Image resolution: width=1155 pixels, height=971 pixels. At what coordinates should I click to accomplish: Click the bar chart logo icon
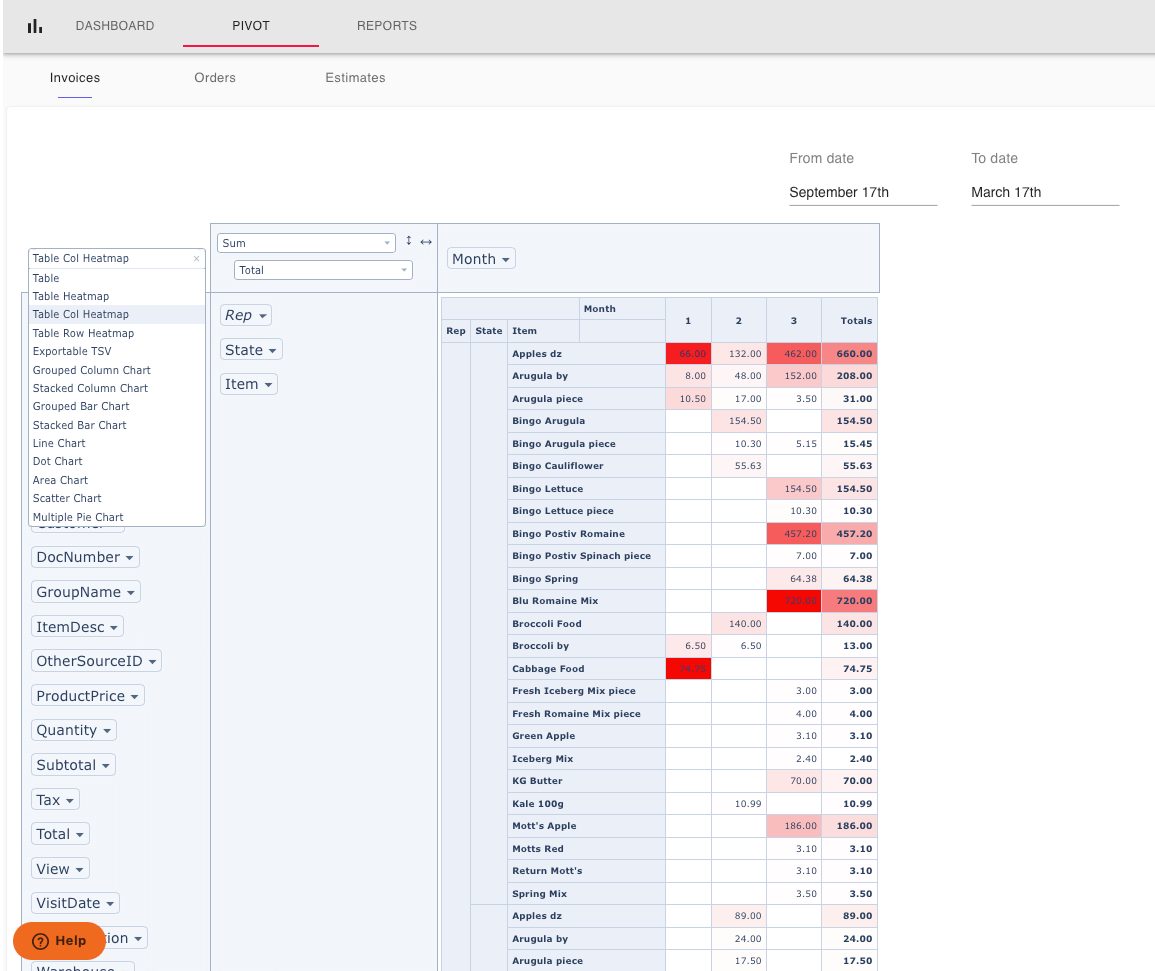click(x=35, y=27)
